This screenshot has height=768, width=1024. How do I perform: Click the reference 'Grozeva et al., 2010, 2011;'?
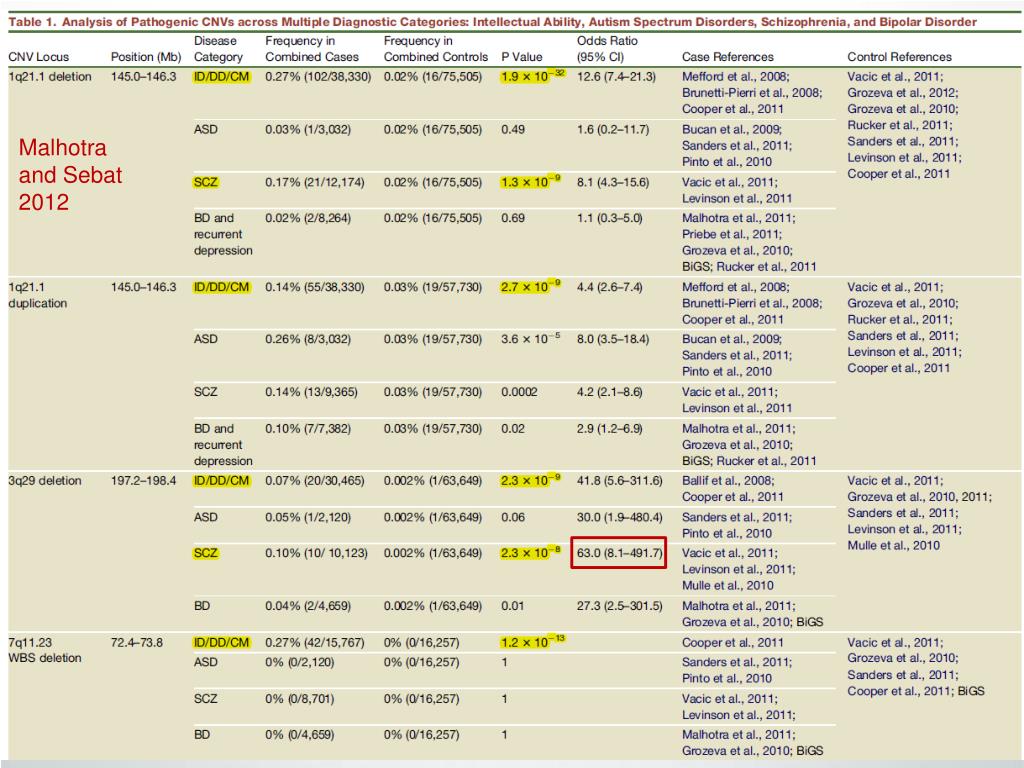pos(920,497)
